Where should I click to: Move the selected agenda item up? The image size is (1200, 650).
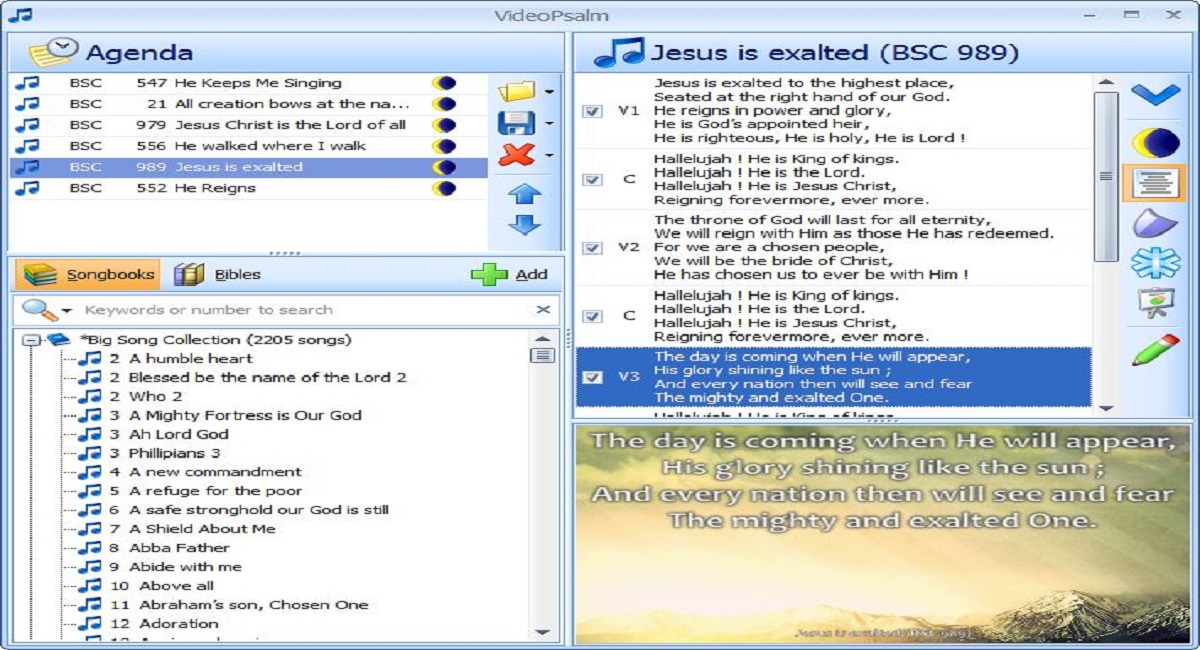pos(525,193)
